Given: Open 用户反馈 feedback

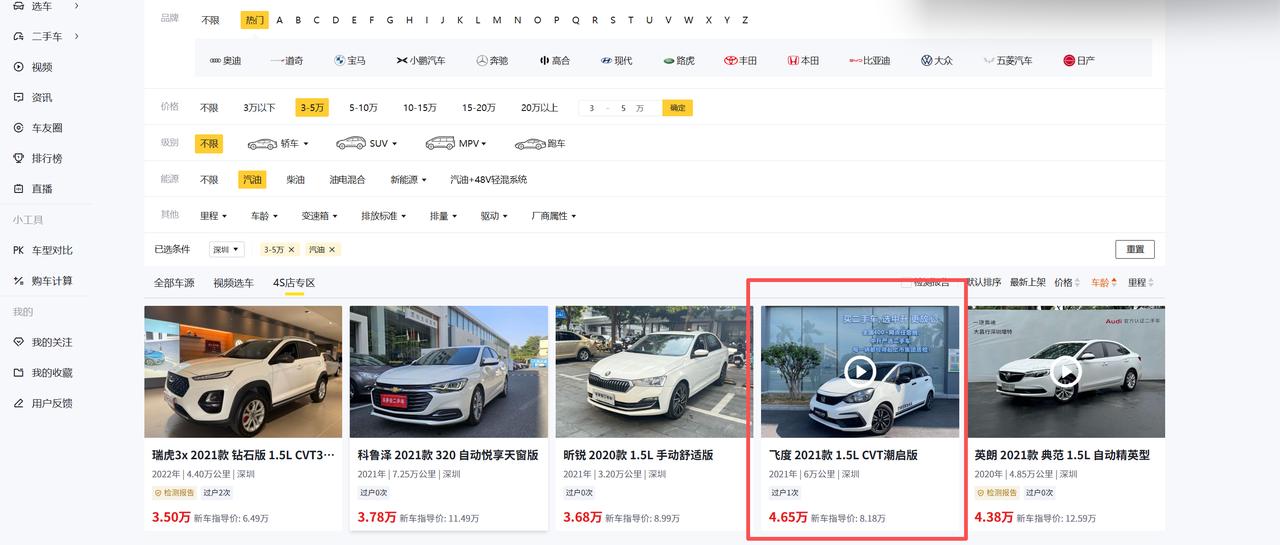Looking at the screenshot, I should coord(51,403).
